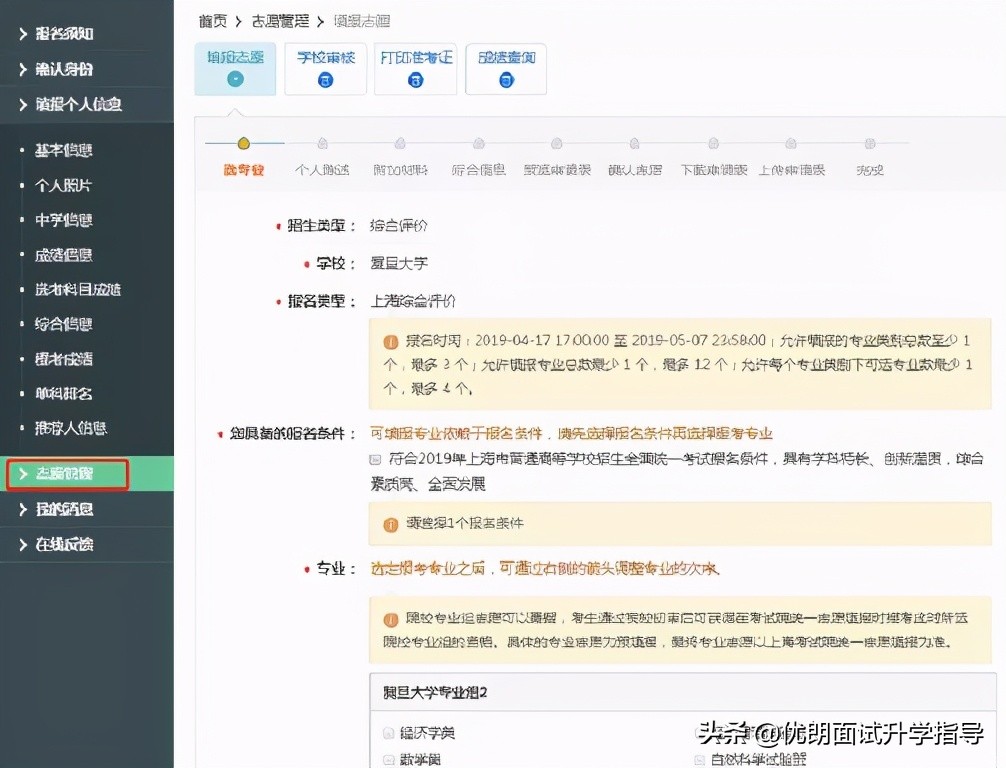Click the 复旦大学专业组2 group header

point(682,692)
